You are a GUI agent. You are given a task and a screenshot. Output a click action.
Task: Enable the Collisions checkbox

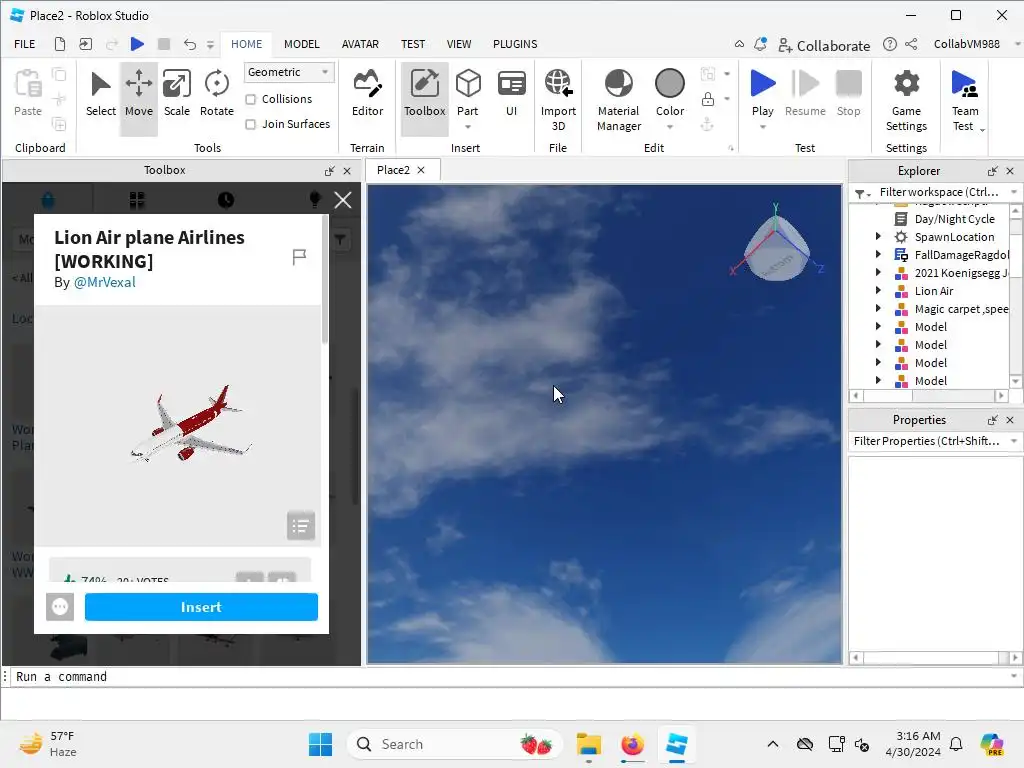pyautogui.click(x=251, y=99)
